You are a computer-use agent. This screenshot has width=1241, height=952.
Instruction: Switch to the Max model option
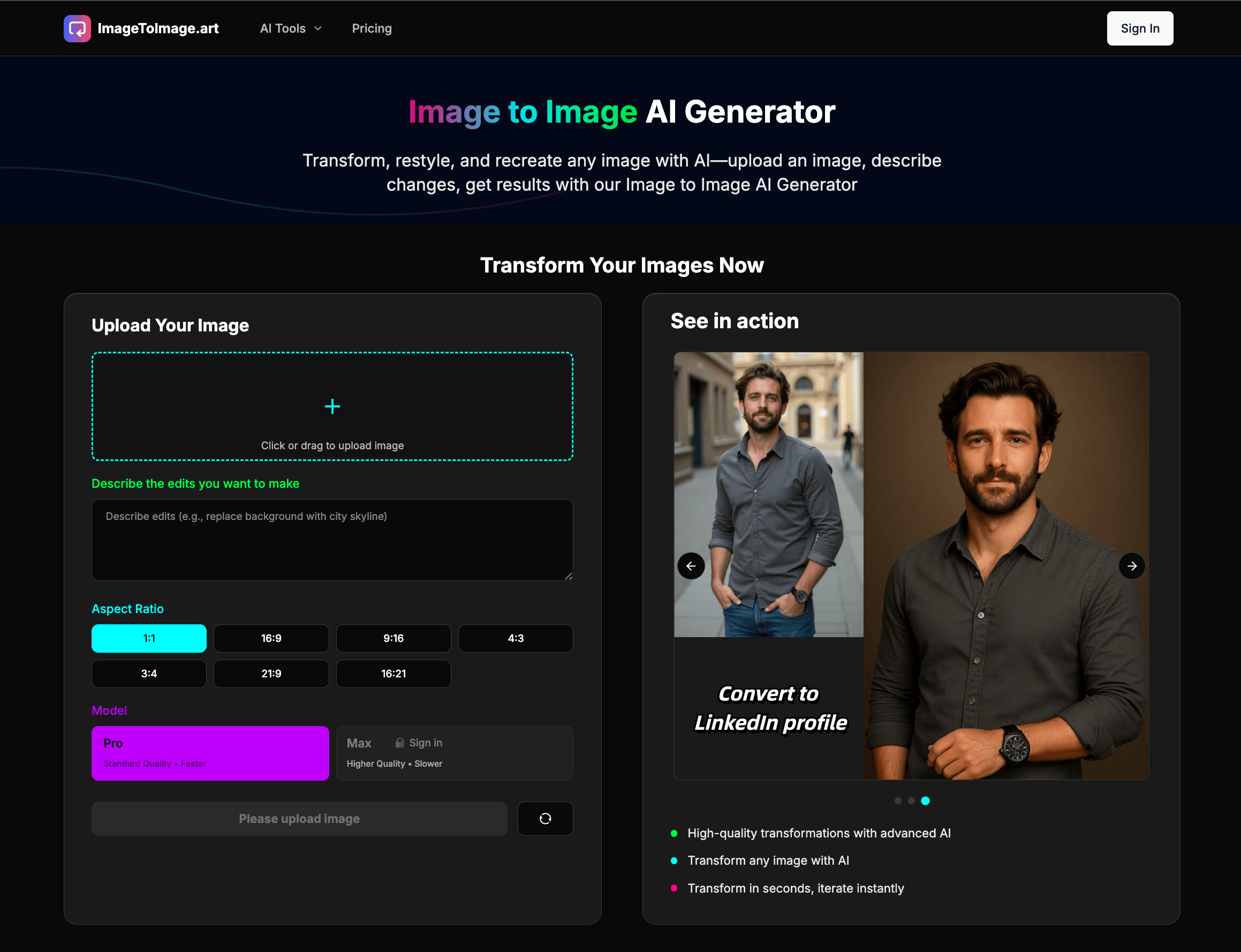[x=455, y=753]
